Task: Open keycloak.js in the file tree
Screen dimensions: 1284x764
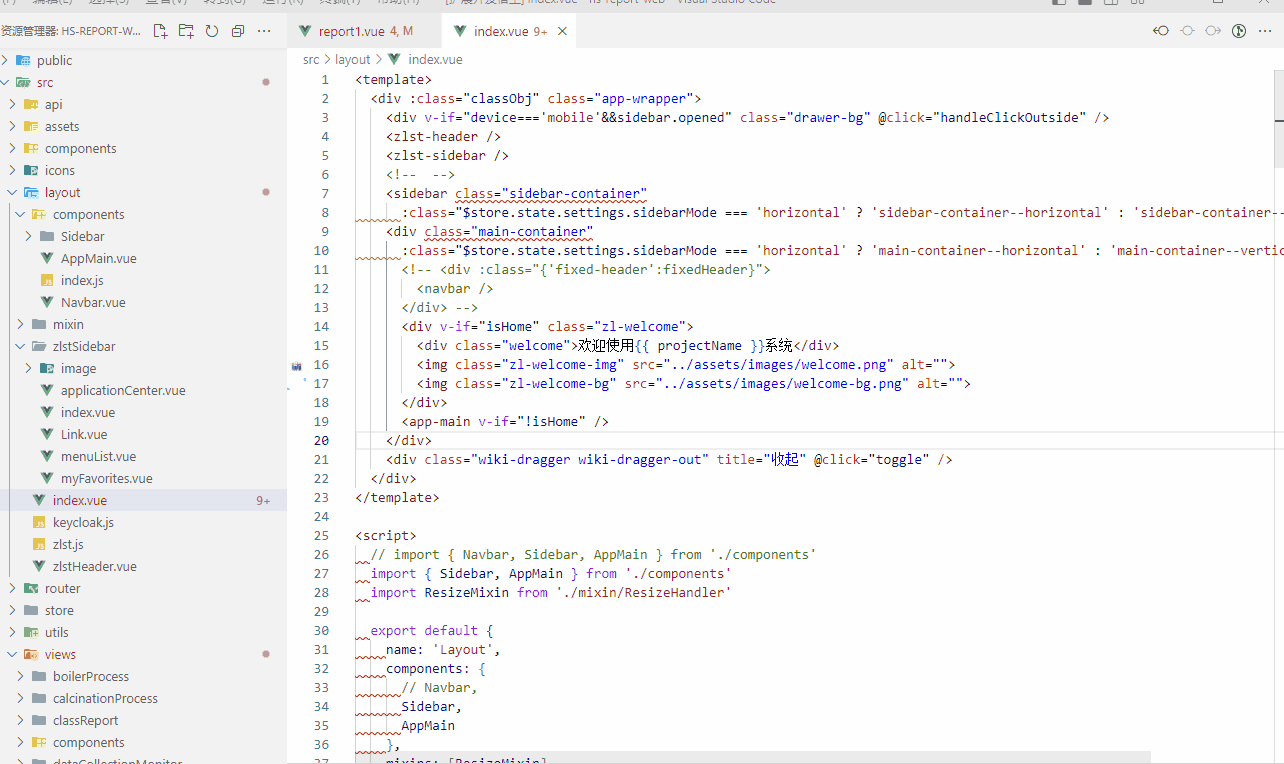Action: [83, 522]
